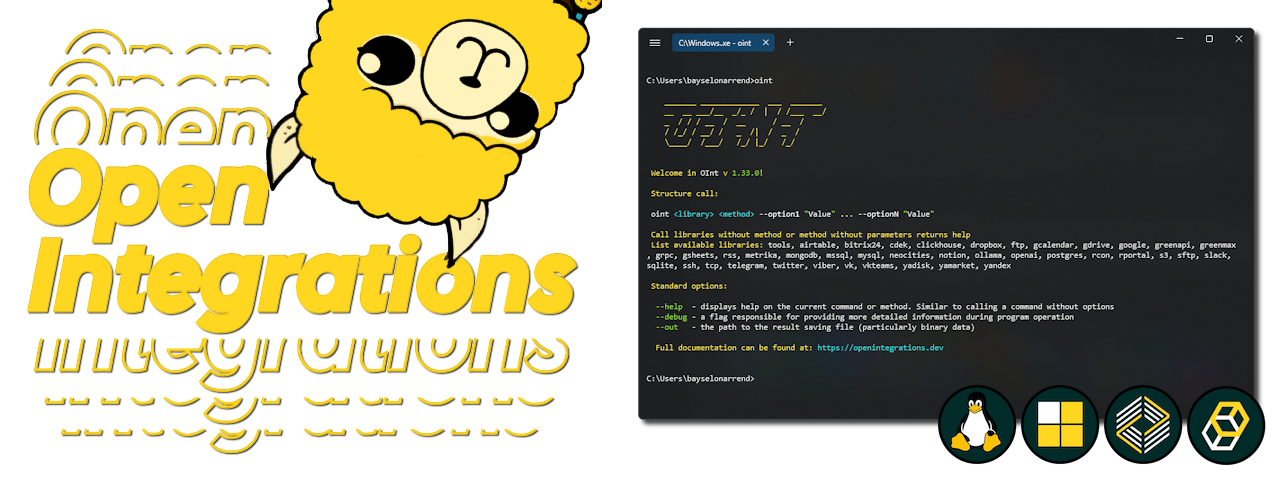Close the terminal window
Image resolution: width=1274 pixels, height=480 pixels.
(1239, 39)
